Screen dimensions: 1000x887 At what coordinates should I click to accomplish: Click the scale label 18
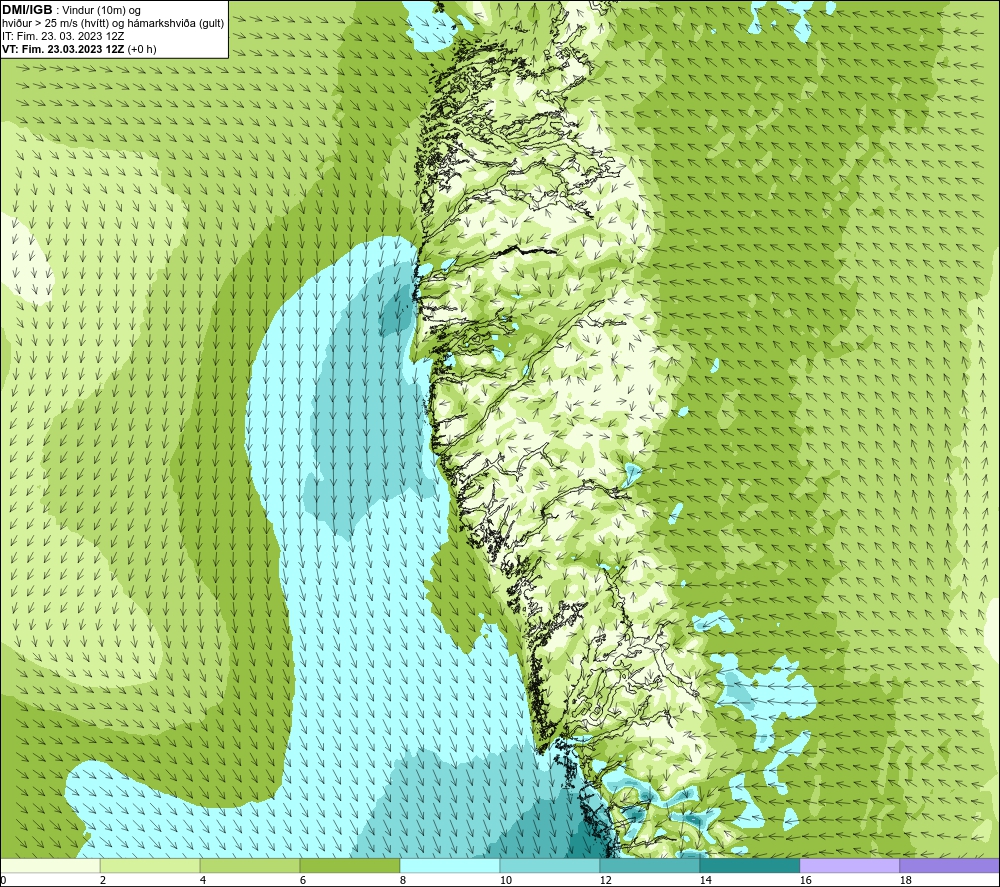pos(905,881)
